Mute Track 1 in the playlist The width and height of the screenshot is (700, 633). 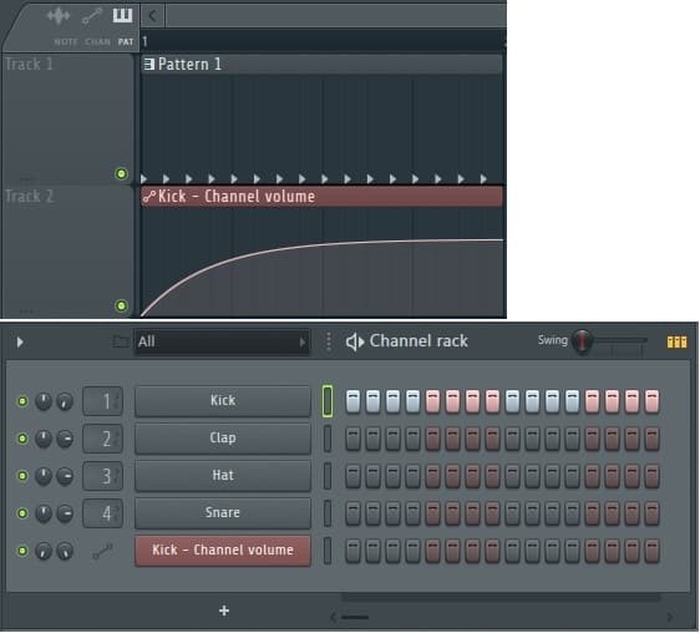click(x=122, y=174)
